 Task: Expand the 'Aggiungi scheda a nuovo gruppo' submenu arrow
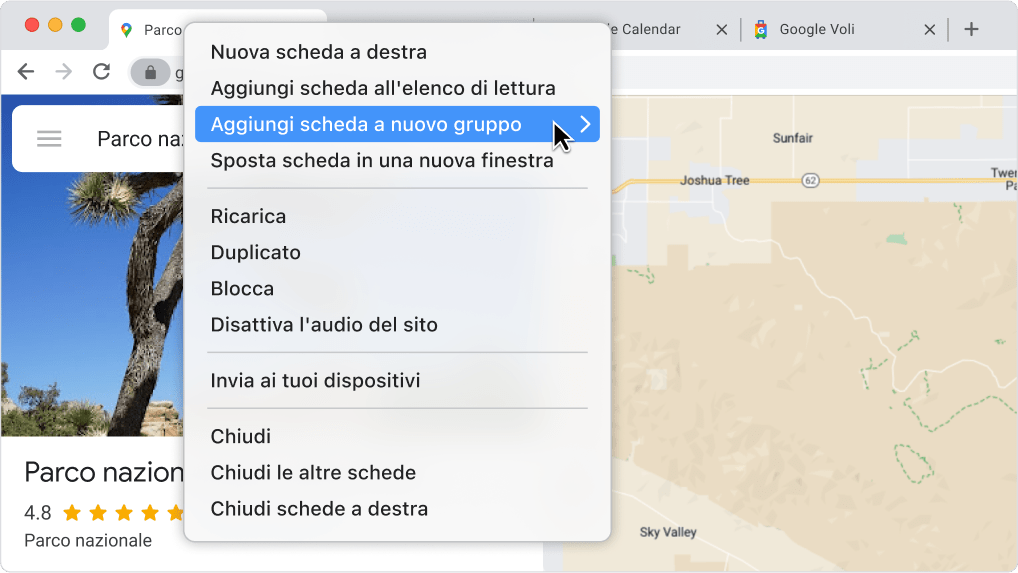coord(585,125)
